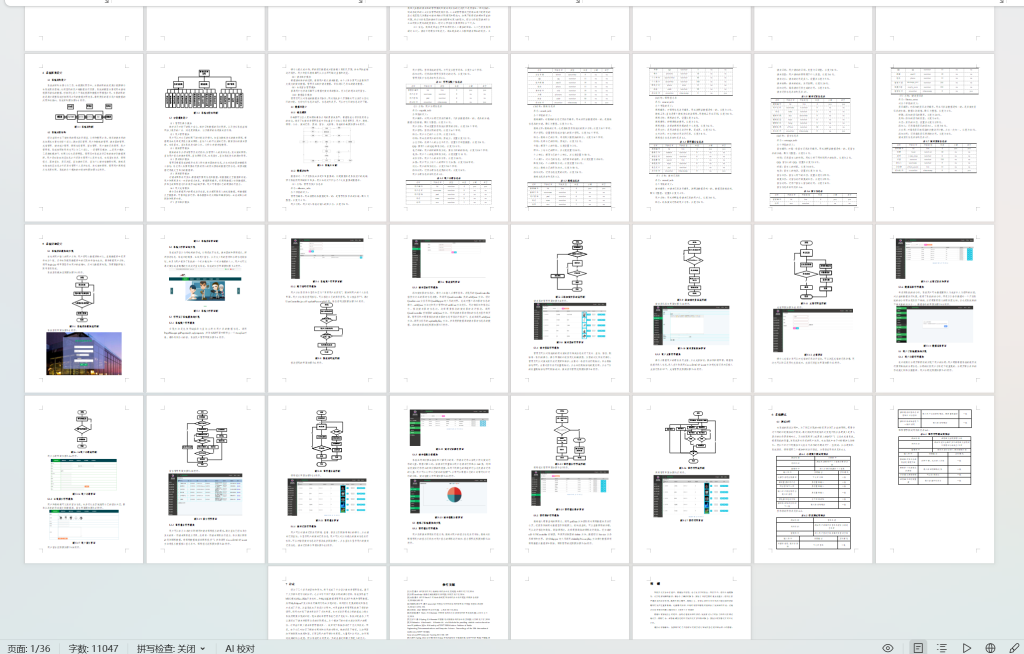
Task: Click the 字数: 11047 word count
Action: [x=93, y=648]
